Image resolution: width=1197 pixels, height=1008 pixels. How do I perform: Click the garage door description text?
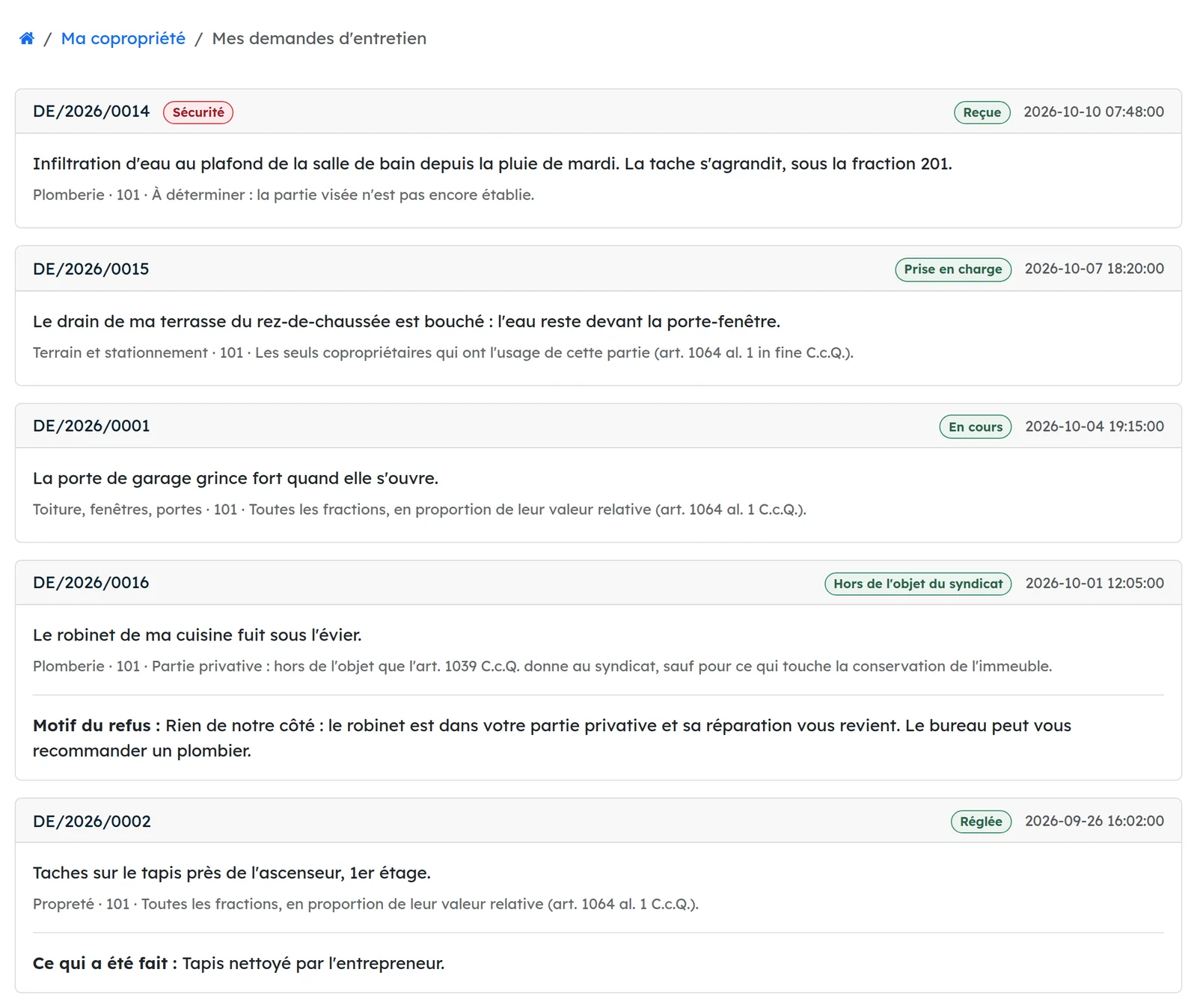[236, 478]
